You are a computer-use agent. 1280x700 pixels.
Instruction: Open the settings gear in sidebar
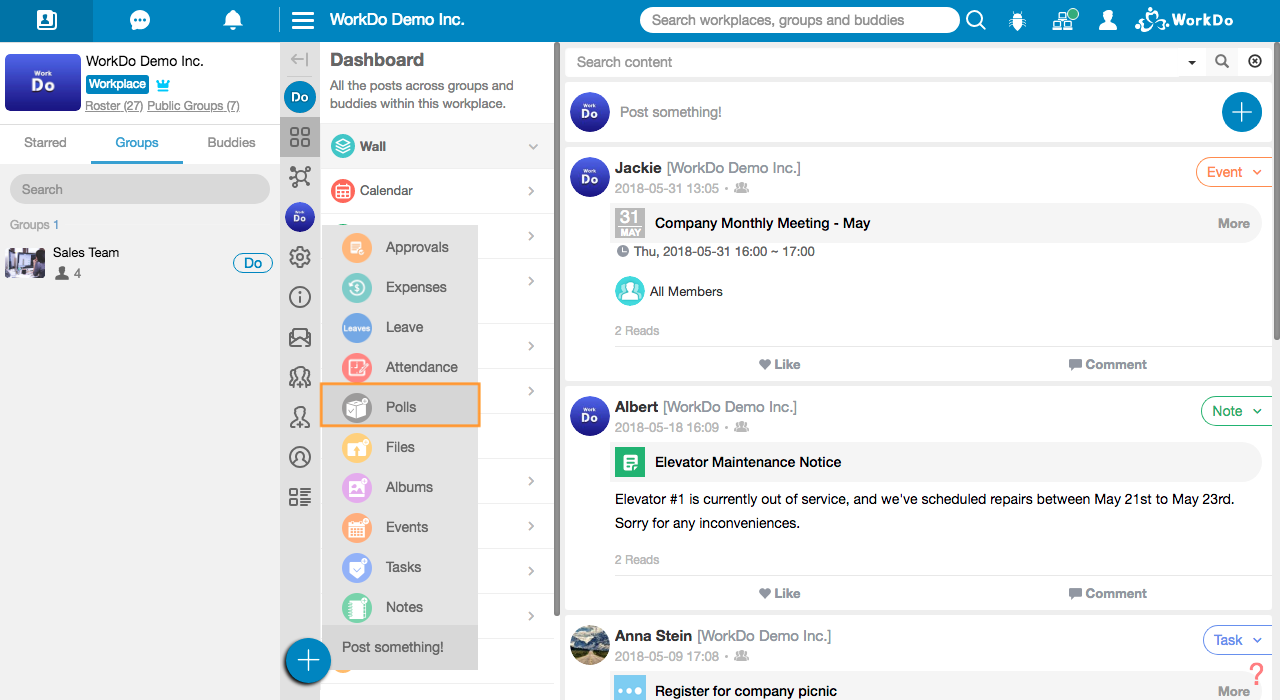point(300,257)
